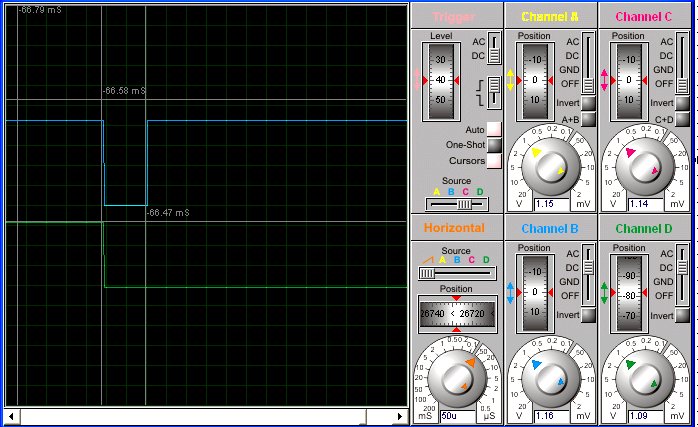Click the scope scrollbar right arrow
The width and height of the screenshot is (698, 427).
[400, 416]
